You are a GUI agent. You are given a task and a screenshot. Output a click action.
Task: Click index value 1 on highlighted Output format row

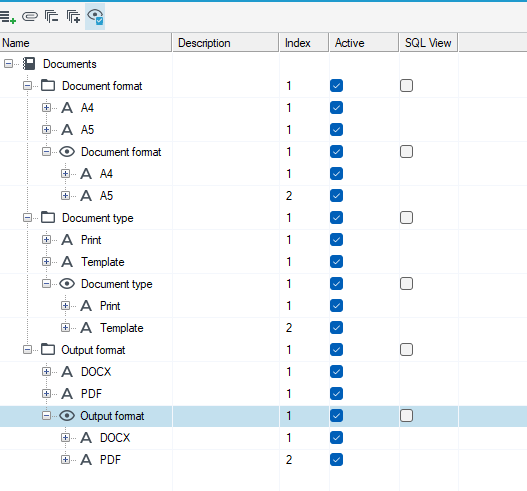289,416
